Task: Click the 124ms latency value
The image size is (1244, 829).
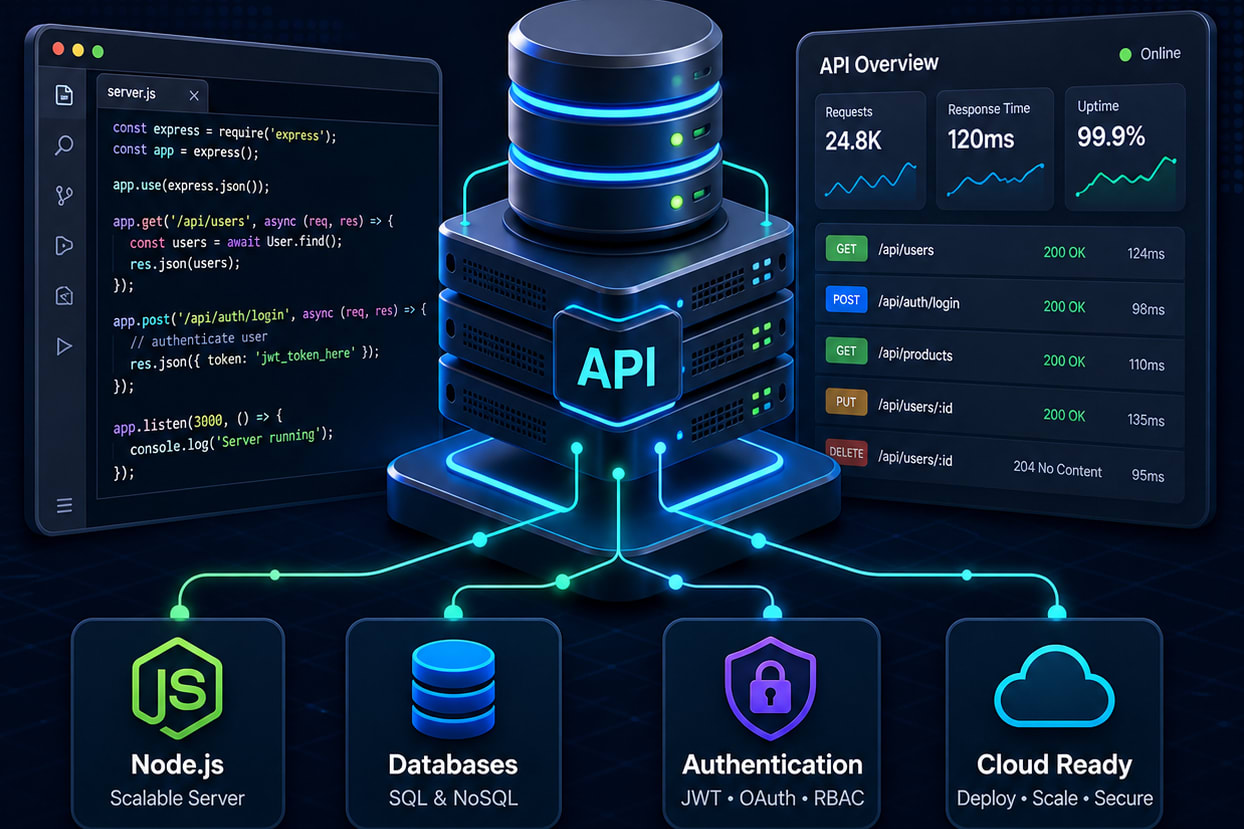Action: 1146,254
